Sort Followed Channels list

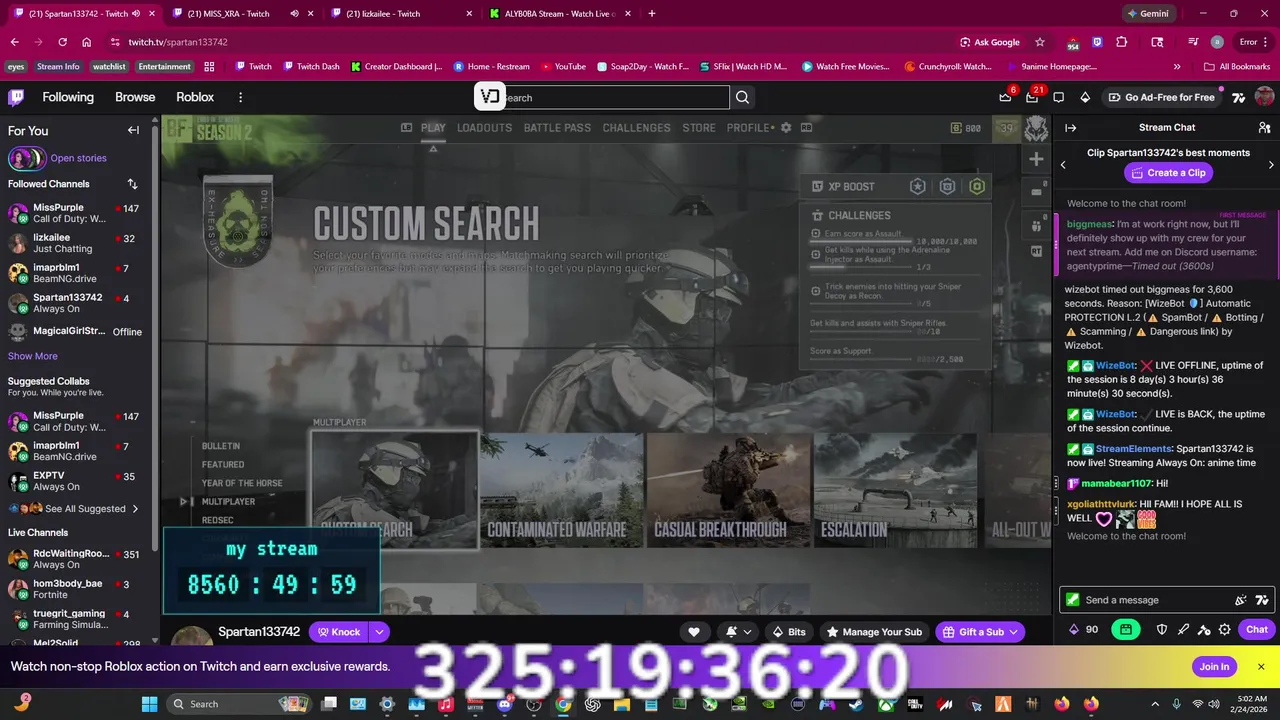132,184
